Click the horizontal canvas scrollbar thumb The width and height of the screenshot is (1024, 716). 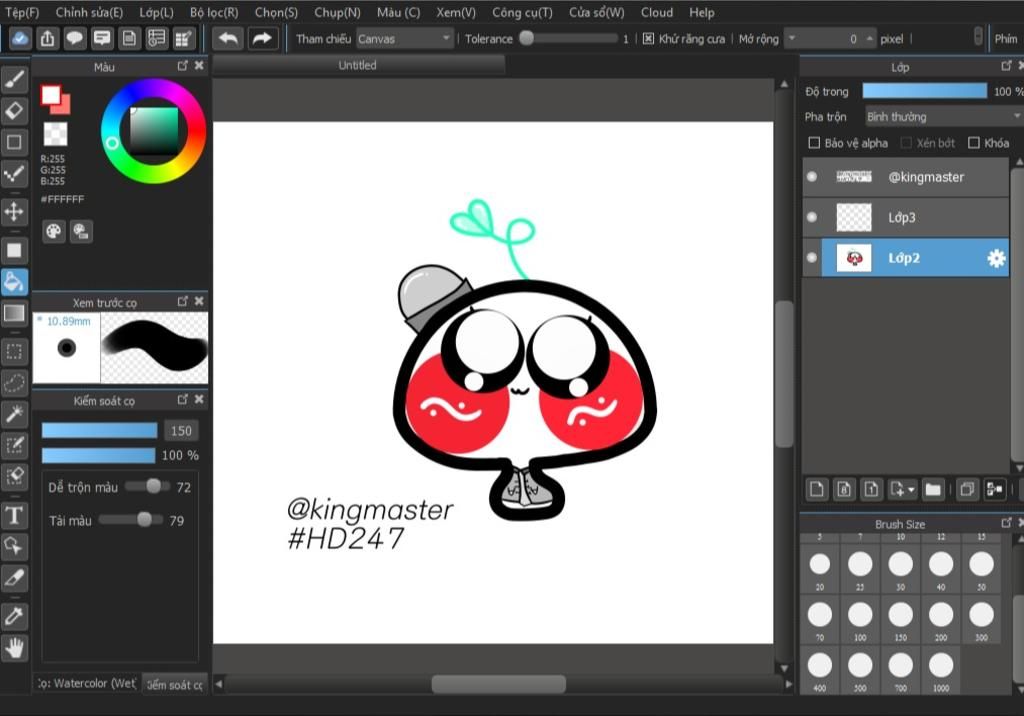[498, 684]
